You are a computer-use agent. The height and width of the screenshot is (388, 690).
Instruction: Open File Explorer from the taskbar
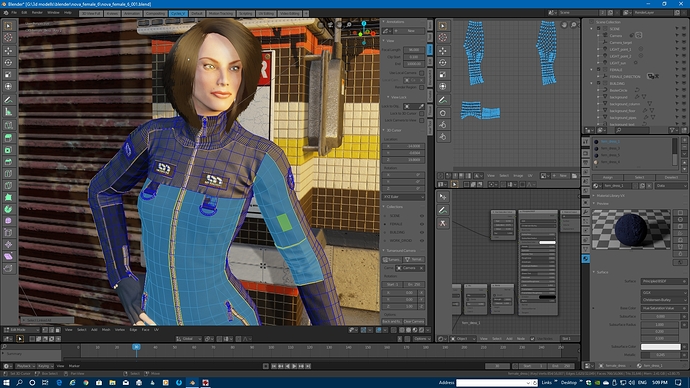(112, 383)
